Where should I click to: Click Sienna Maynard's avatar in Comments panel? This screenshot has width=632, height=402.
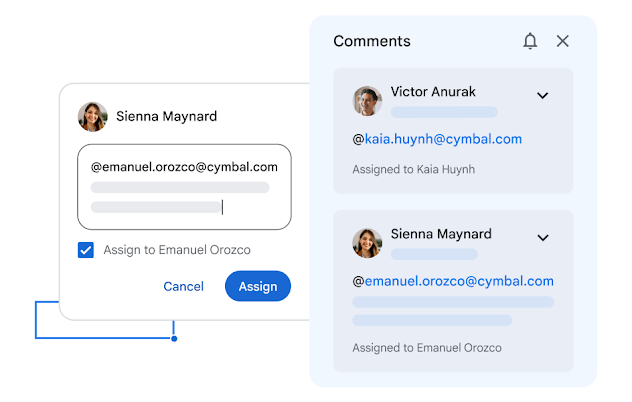click(368, 243)
